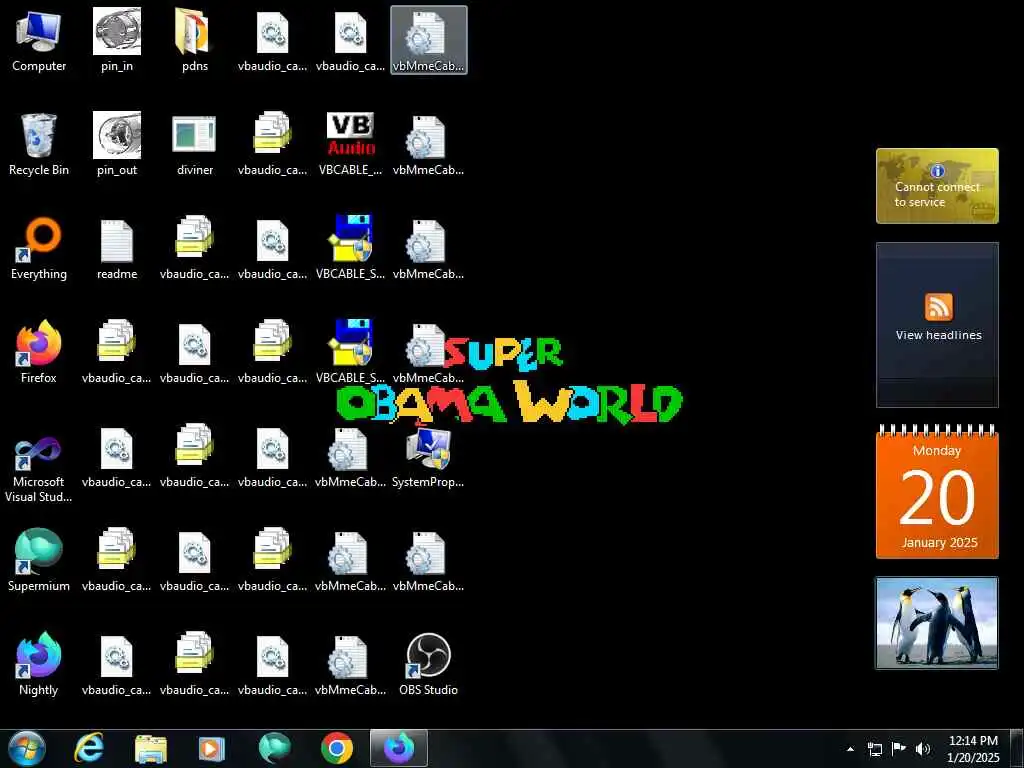Click the weather gadget 'Cannot connect to service'
Screen dimensions: 1024x768
point(937,186)
